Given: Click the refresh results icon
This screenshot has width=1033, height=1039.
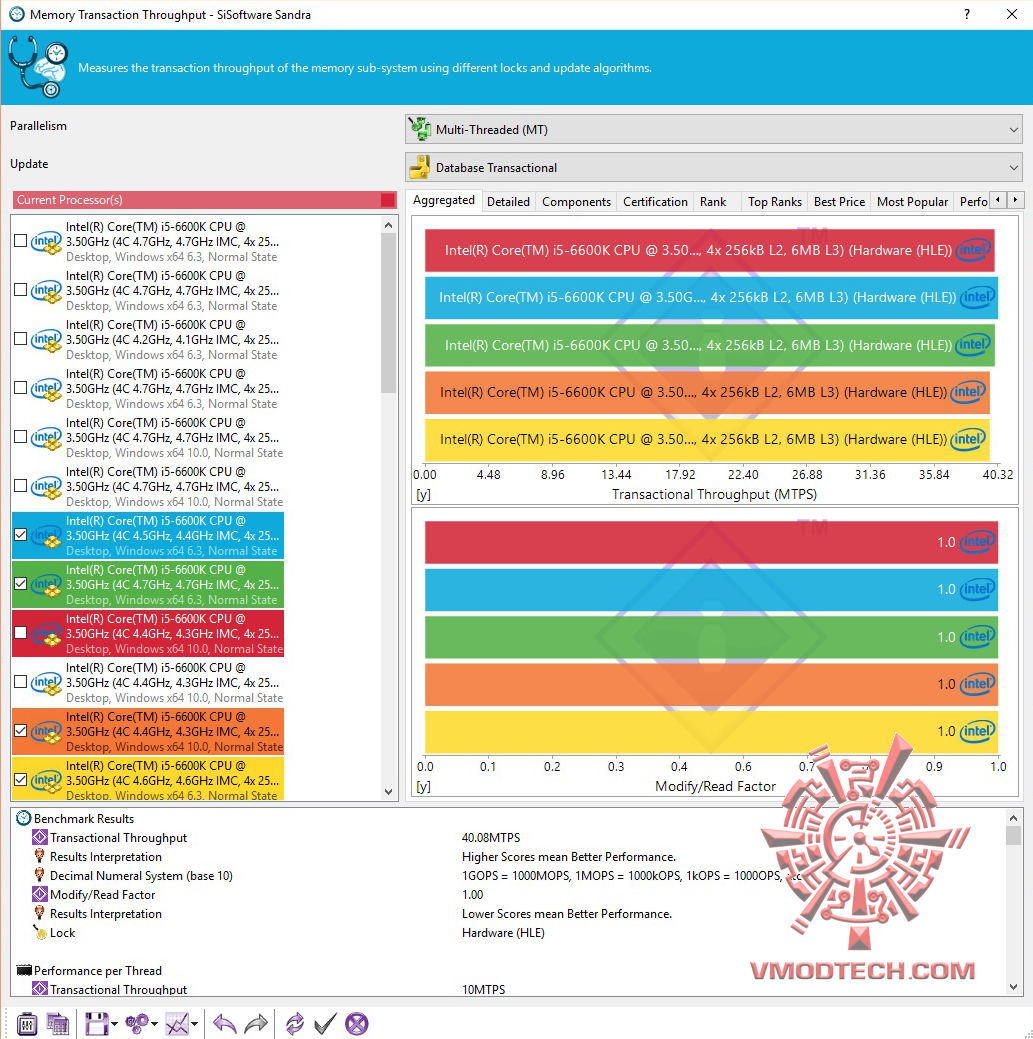Looking at the screenshot, I should [295, 1024].
